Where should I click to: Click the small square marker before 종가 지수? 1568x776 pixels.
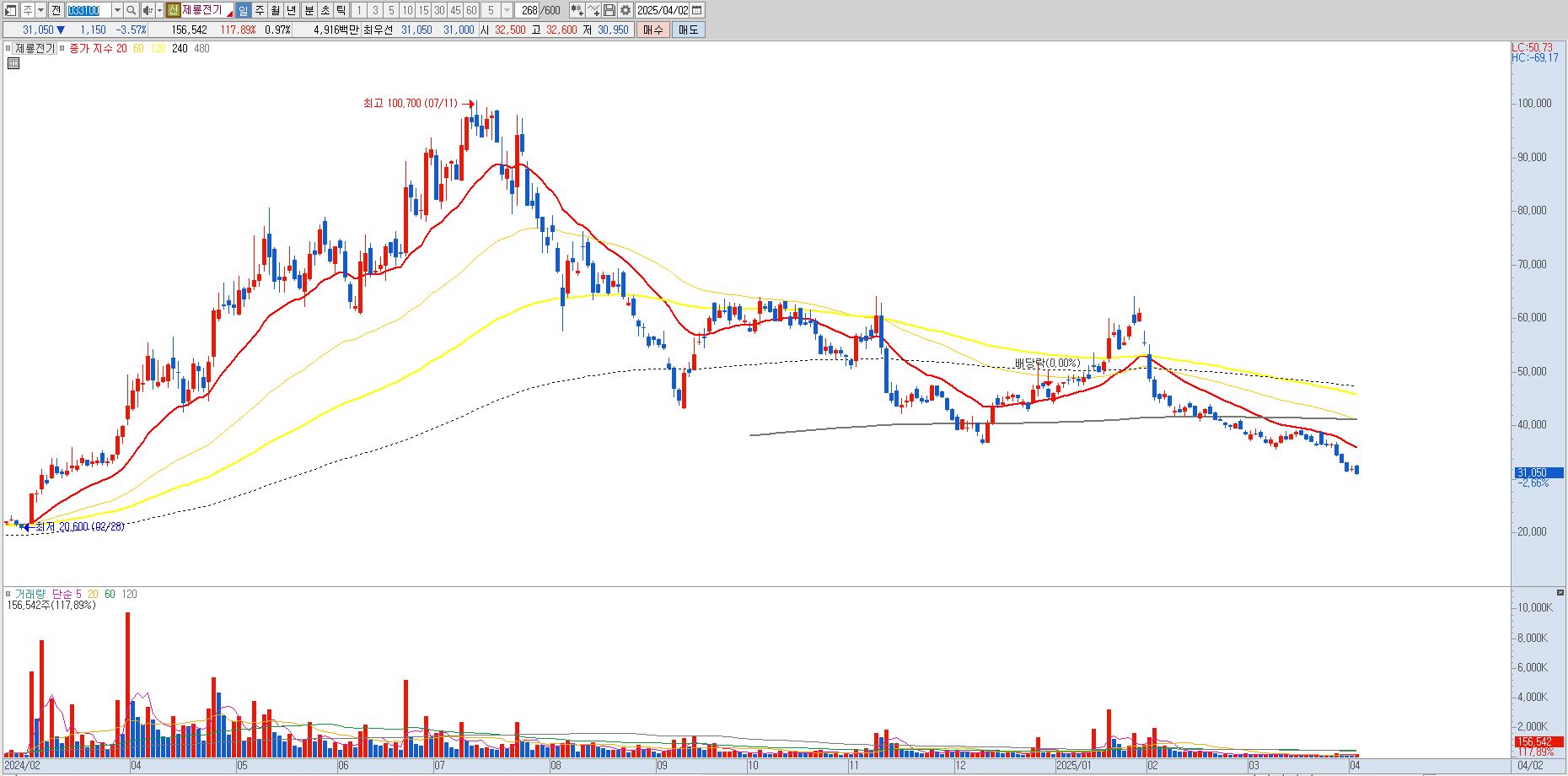62,48
